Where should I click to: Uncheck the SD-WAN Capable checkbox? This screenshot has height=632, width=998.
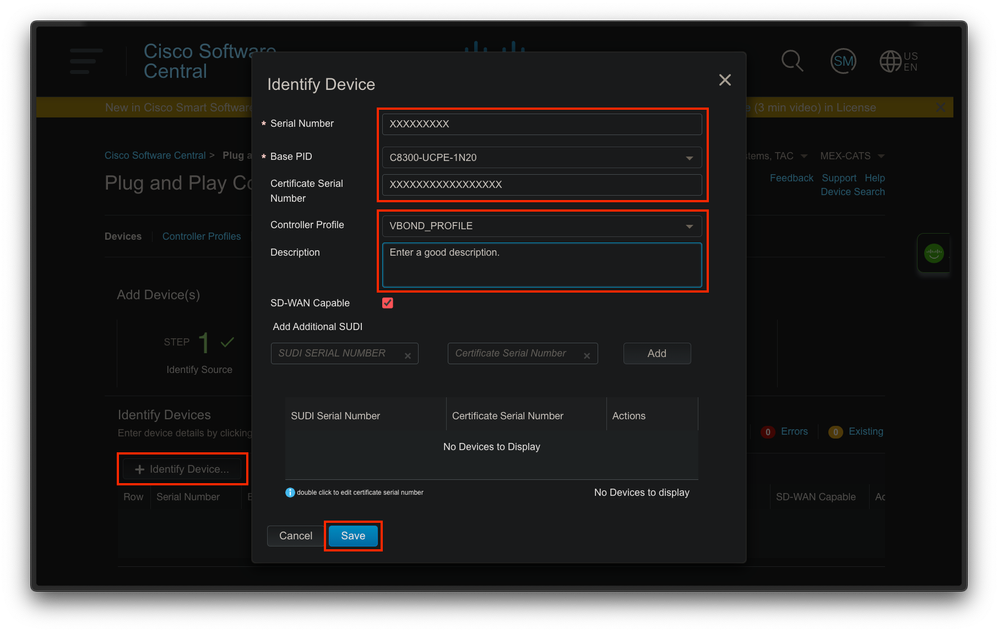point(388,303)
